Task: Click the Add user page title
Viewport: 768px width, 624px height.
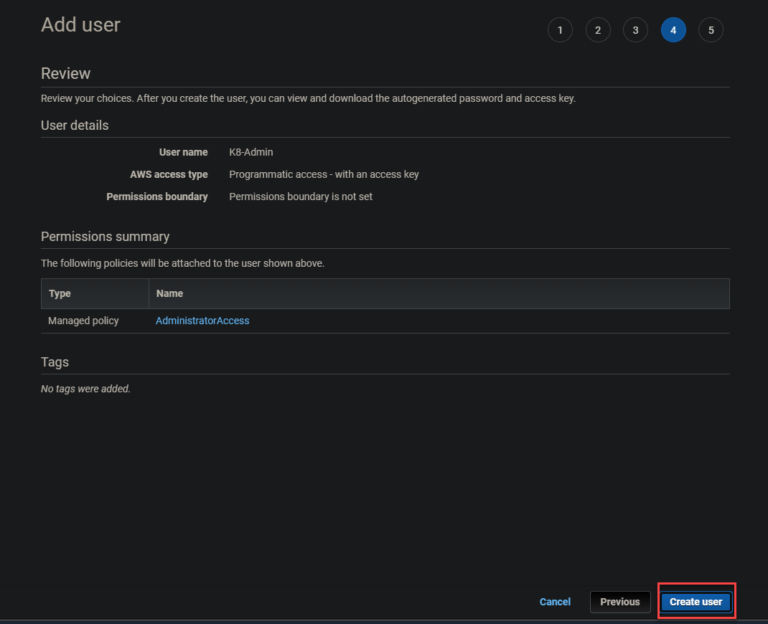Action: (x=80, y=25)
